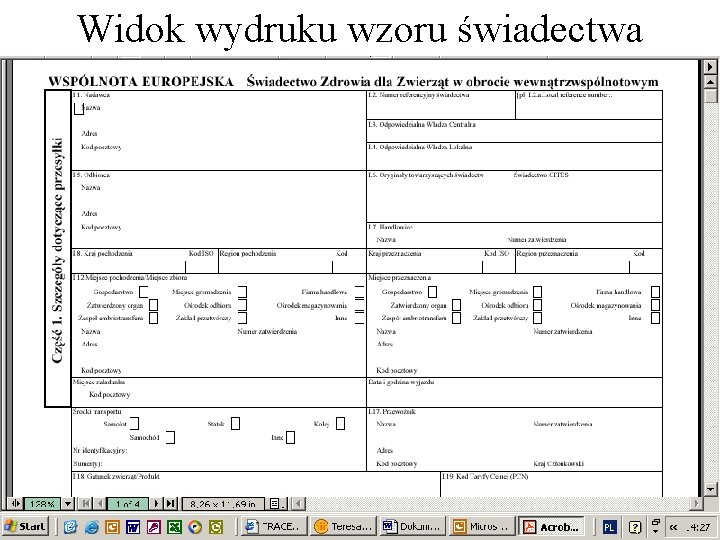
Task: Tick the origin 'Zatwierdzony organ' checkbox
Action: pyautogui.click(x=153, y=305)
